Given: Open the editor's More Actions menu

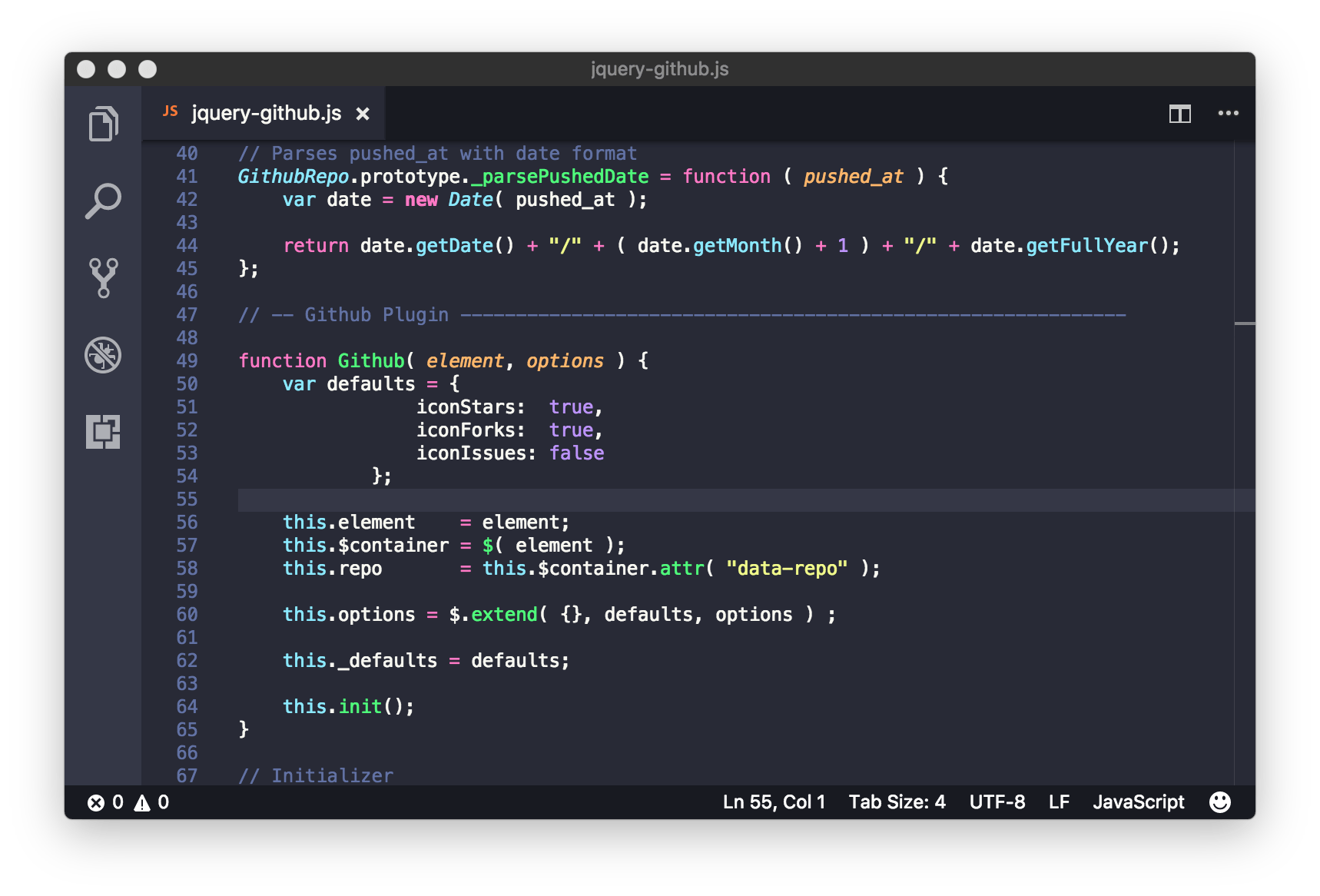Looking at the screenshot, I should [1227, 113].
